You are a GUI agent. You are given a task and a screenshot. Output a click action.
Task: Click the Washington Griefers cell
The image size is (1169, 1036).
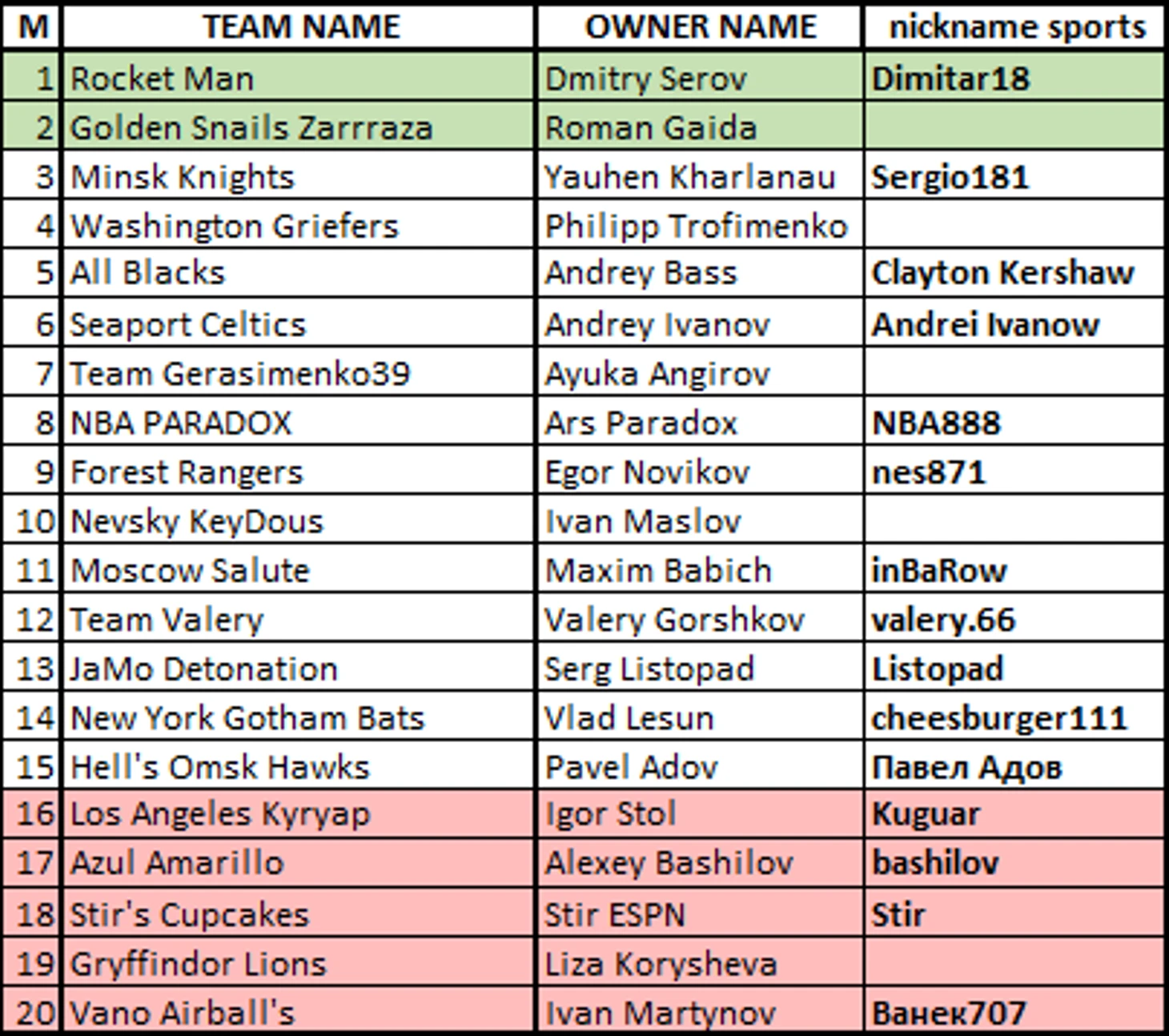(x=299, y=225)
